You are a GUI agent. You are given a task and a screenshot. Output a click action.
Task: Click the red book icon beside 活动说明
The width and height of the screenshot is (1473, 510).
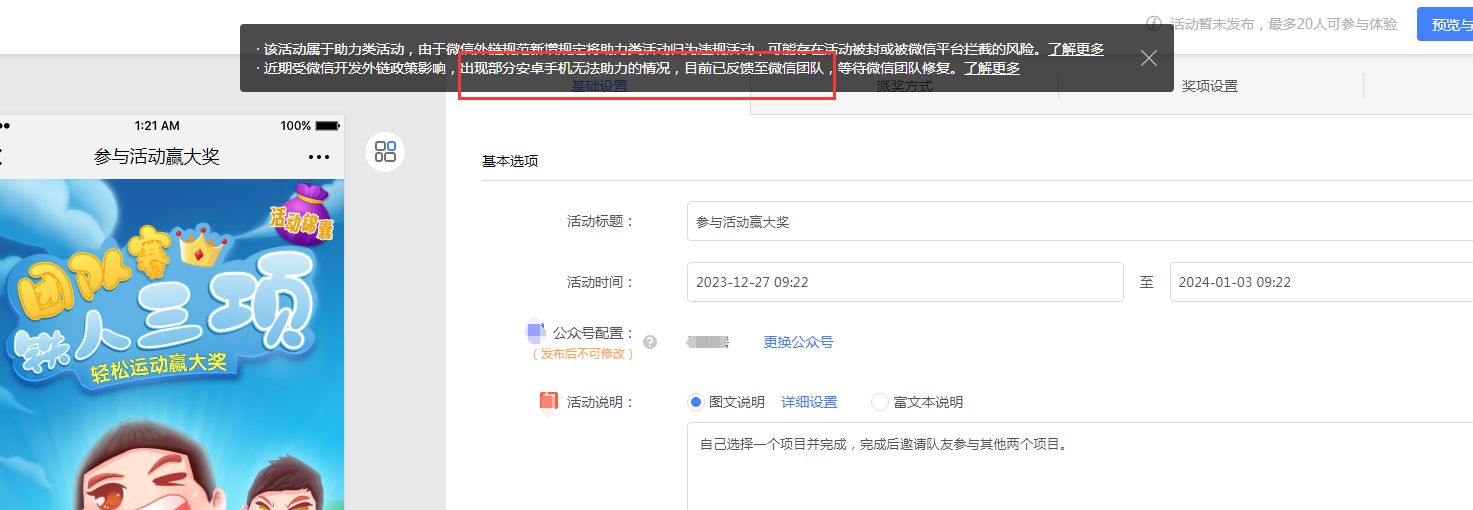tap(548, 401)
